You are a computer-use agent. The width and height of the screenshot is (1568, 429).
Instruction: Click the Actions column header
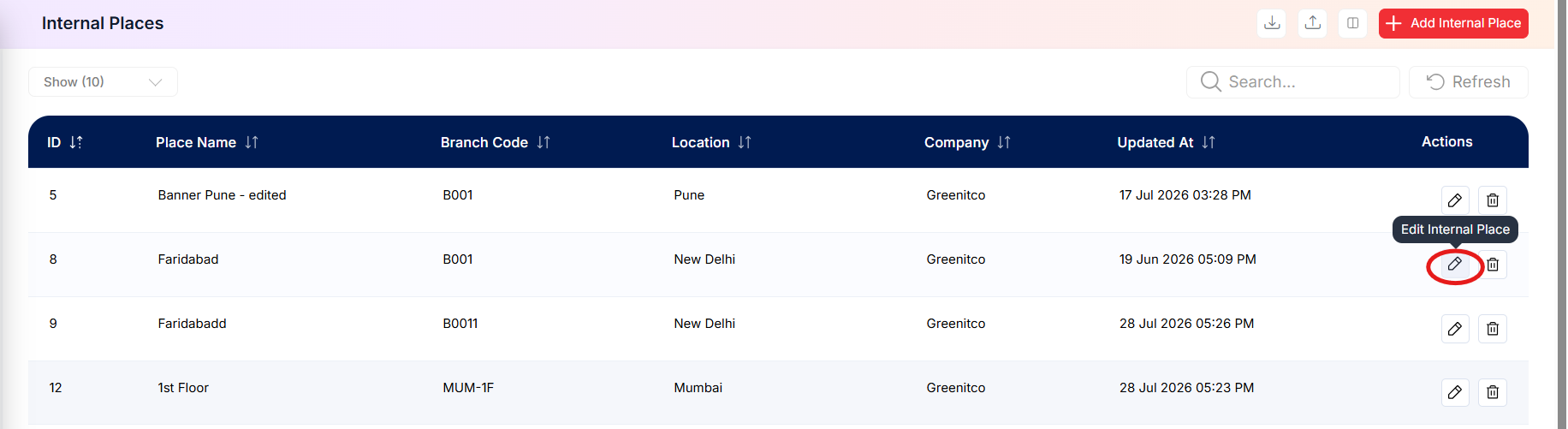pos(1446,142)
